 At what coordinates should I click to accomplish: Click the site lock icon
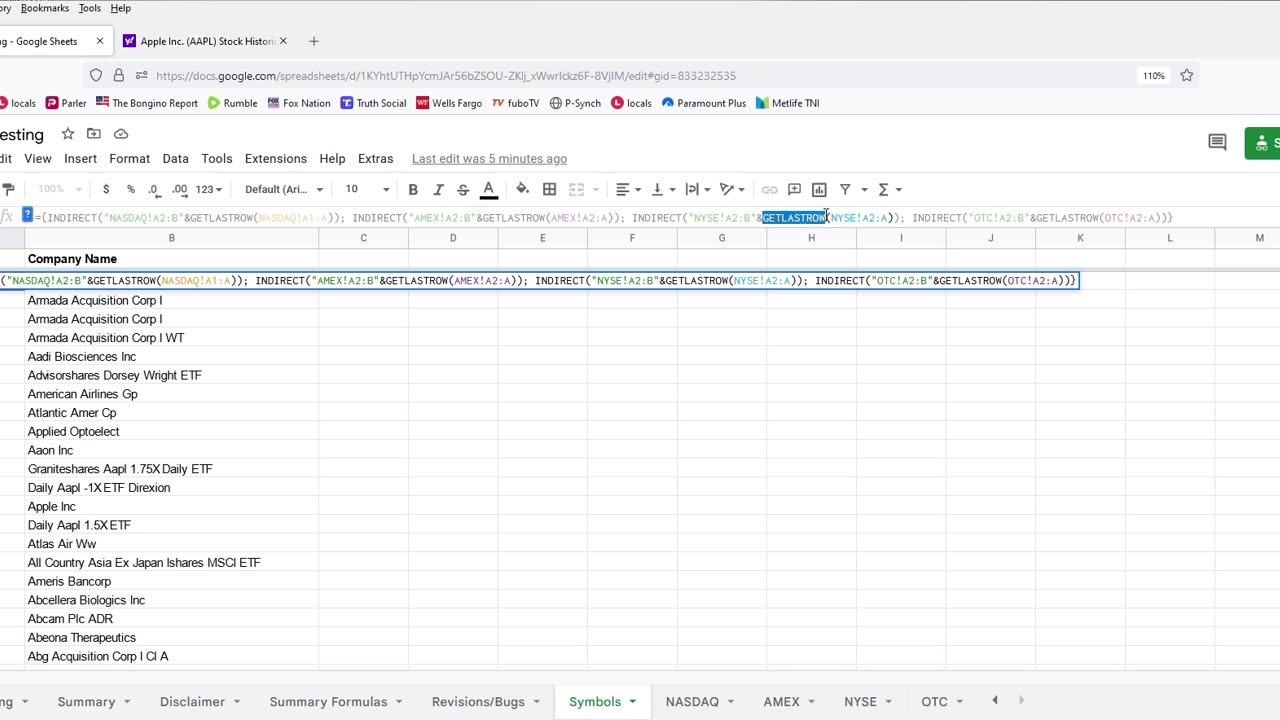118,75
